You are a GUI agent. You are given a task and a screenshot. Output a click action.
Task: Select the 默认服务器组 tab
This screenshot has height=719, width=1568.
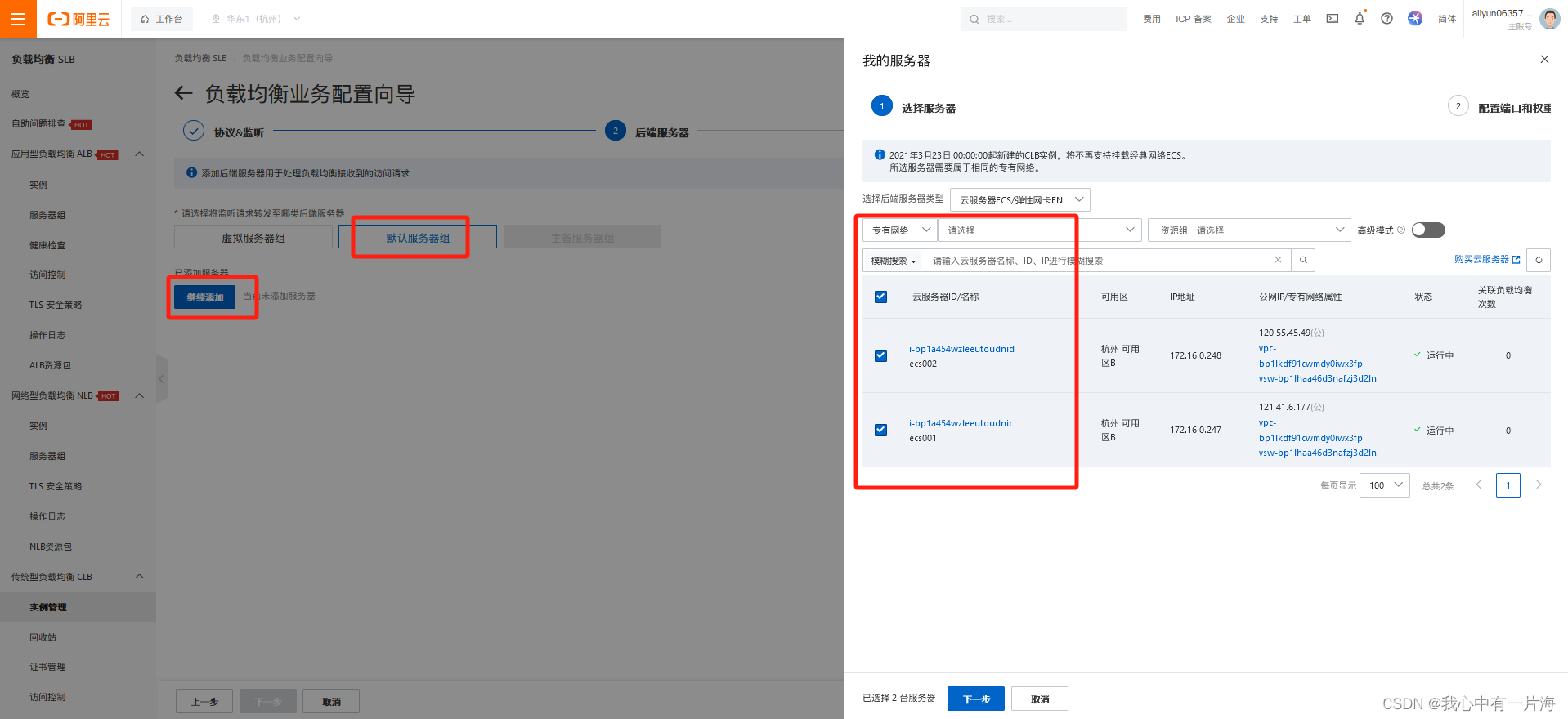pos(418,238)
